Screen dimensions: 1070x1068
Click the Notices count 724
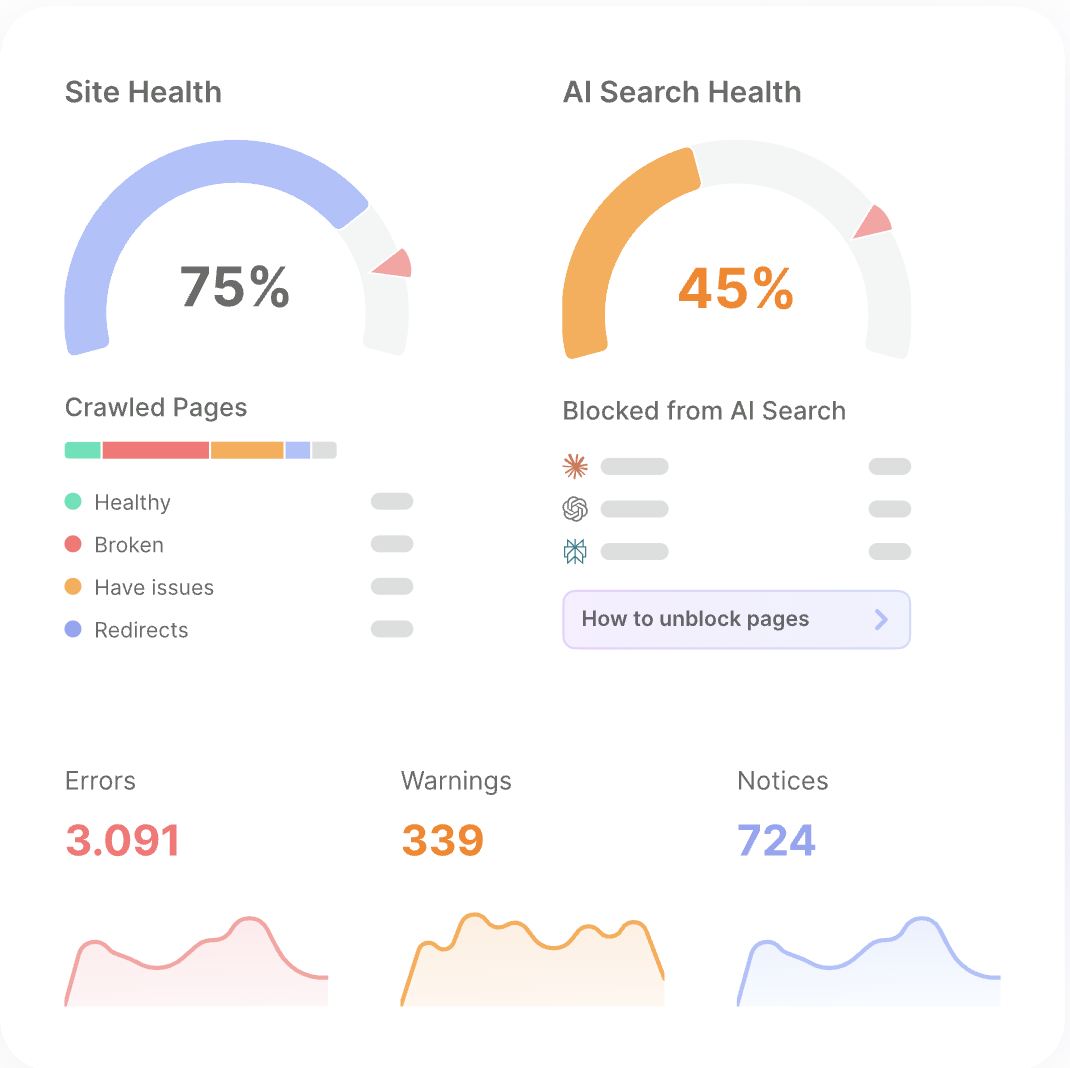coord(777,840)
